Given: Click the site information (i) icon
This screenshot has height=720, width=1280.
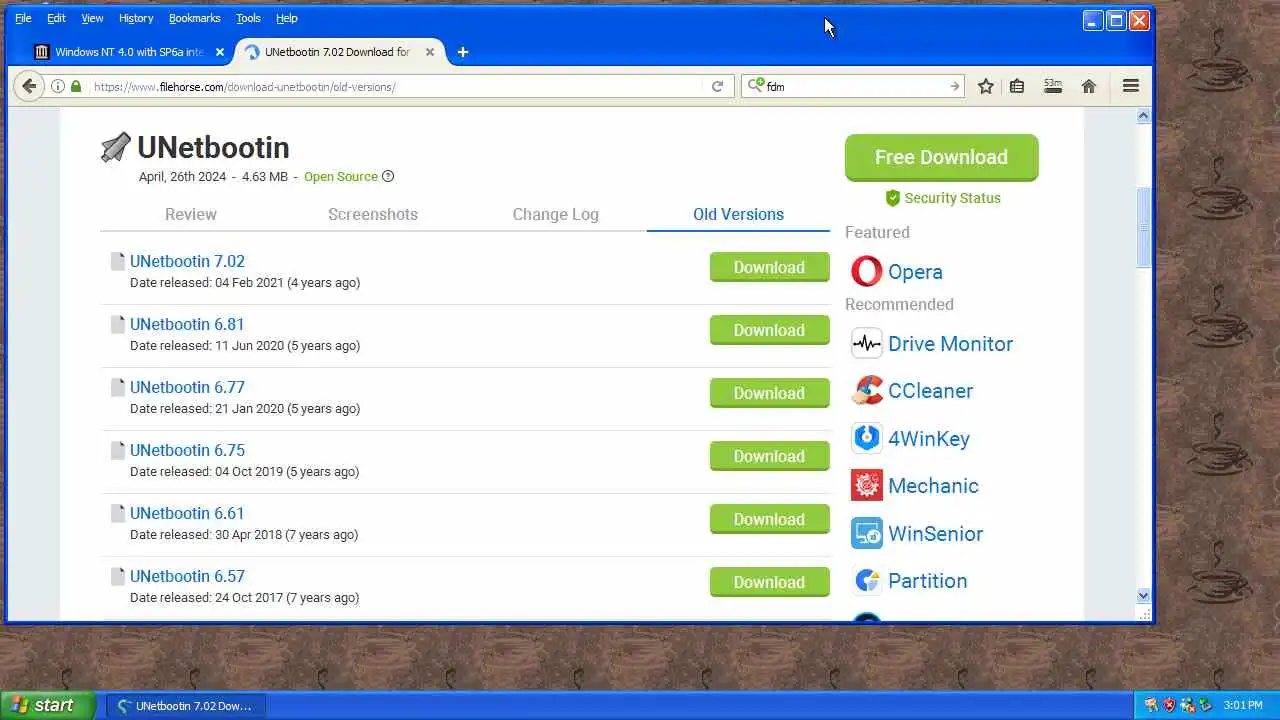Looking at the screenshot, I should pyautogui.click(x=58, y=87).
